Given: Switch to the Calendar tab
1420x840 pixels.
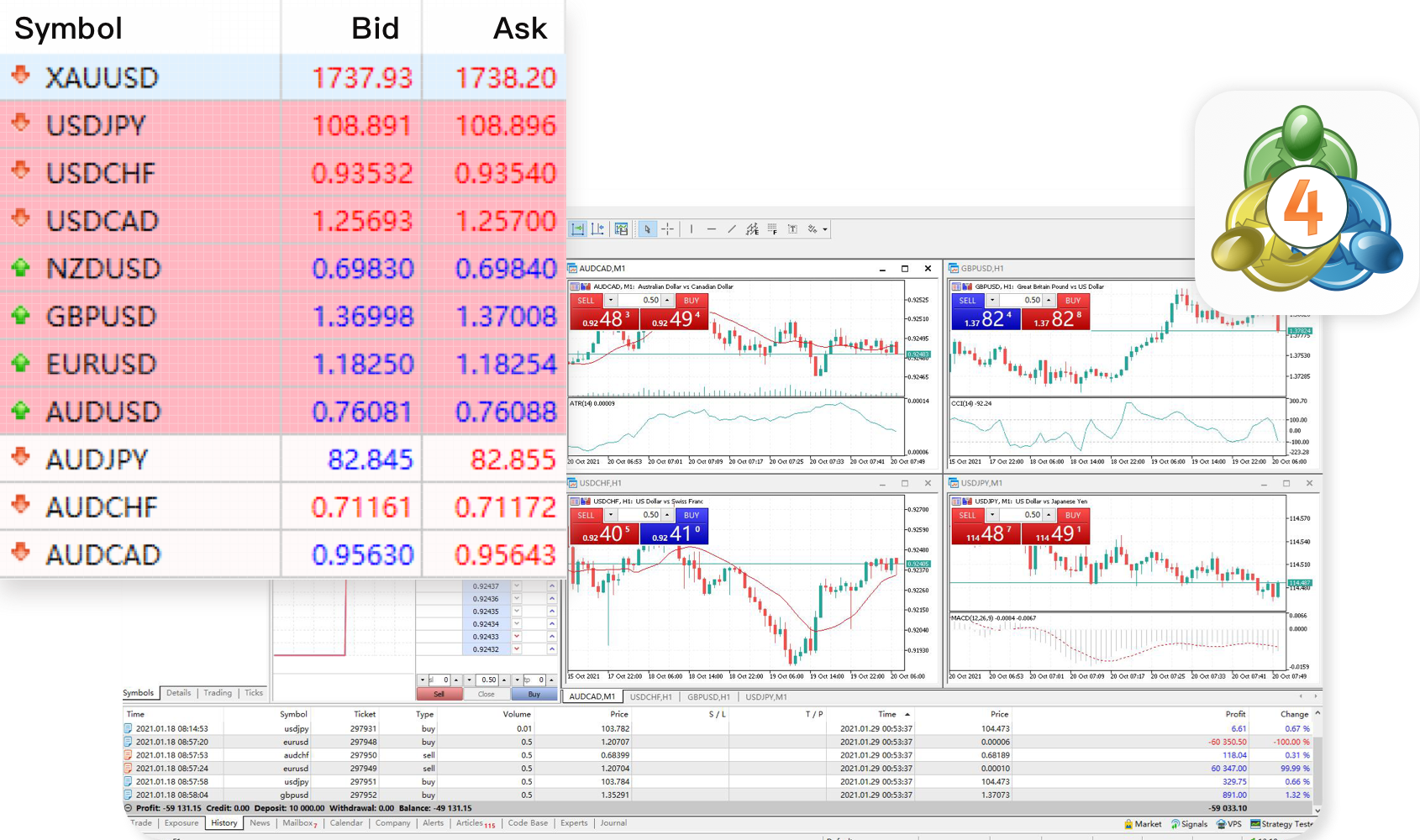Looking at the screenshot, I should [x=346, y=823].
